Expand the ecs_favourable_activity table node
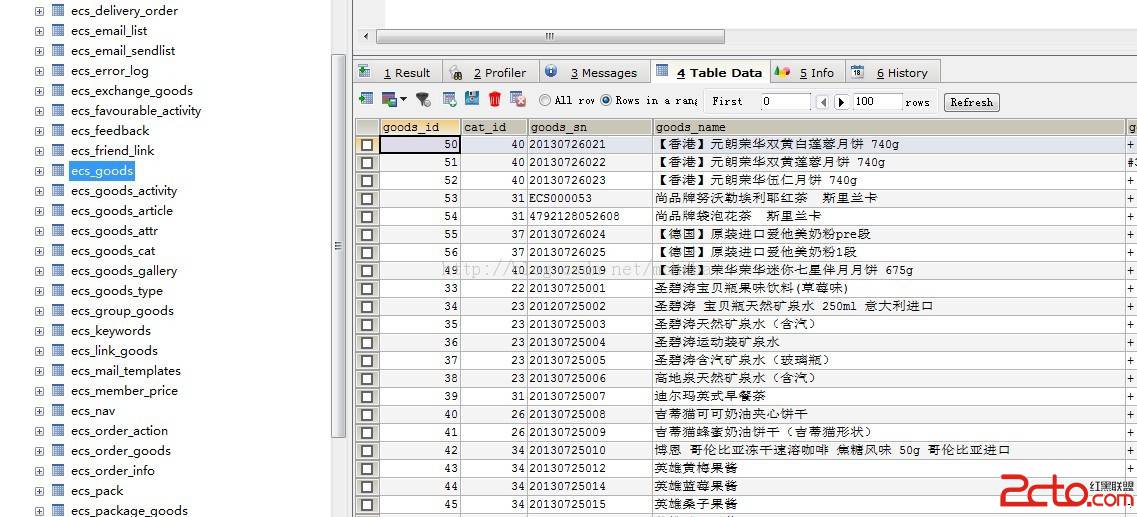The height and width of the screenshot is (517, 1137). tap(39, 111)
